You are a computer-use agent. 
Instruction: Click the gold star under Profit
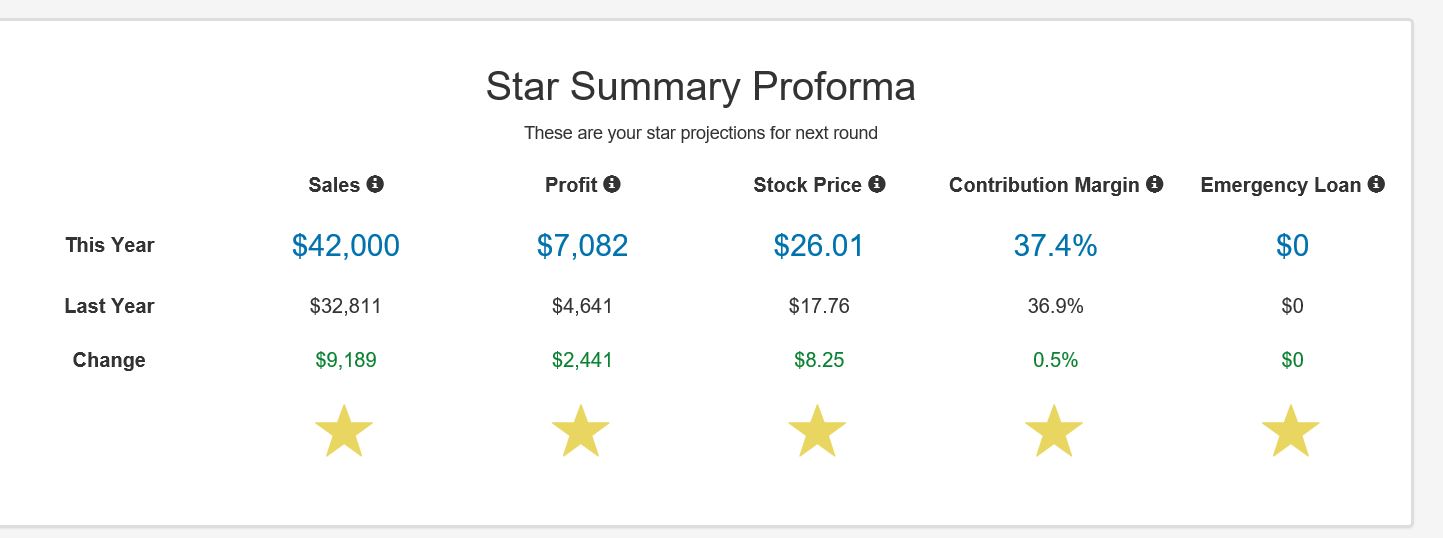(x=581, y=431)
